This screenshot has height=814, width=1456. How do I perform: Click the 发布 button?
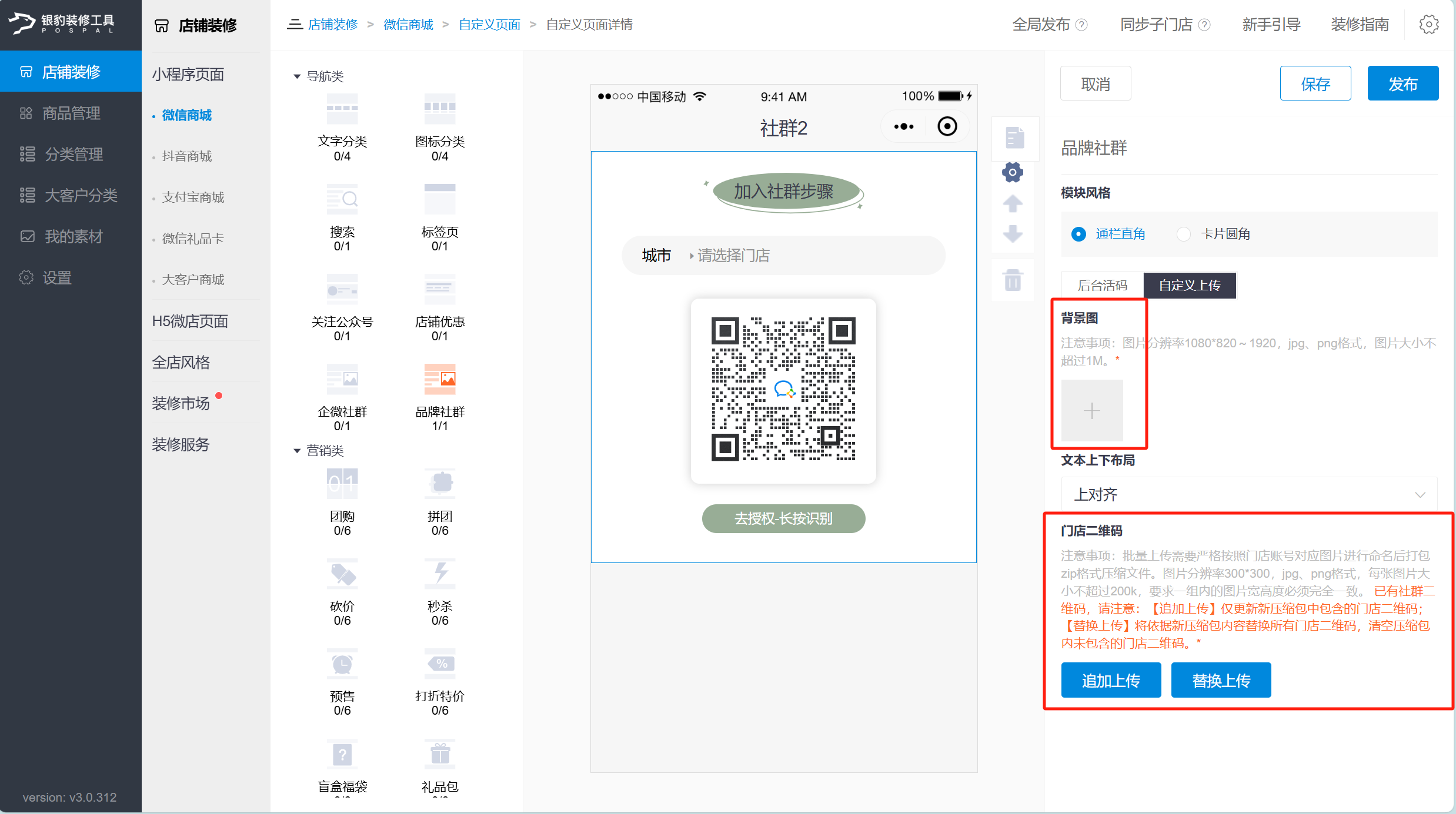coord(1403,84)
